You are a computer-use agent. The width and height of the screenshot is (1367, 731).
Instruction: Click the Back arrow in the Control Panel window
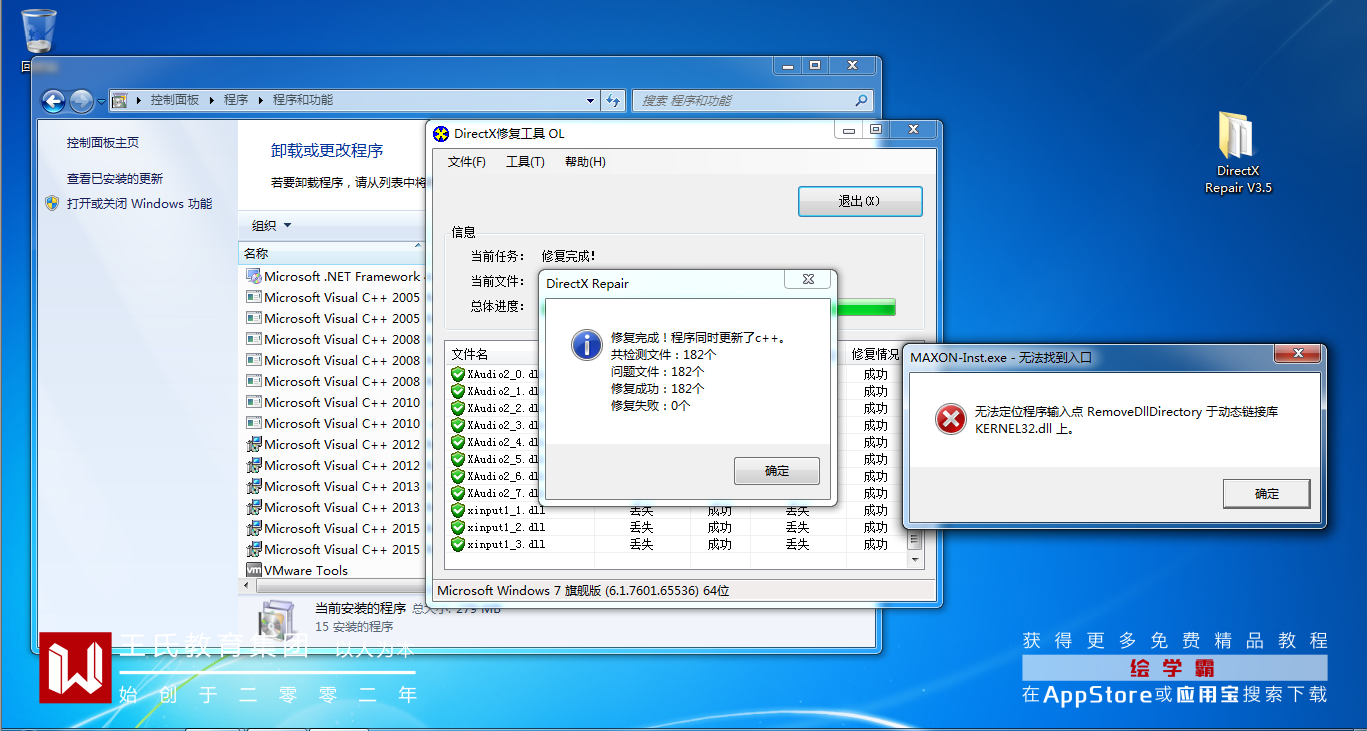click(x=53, y=101)
